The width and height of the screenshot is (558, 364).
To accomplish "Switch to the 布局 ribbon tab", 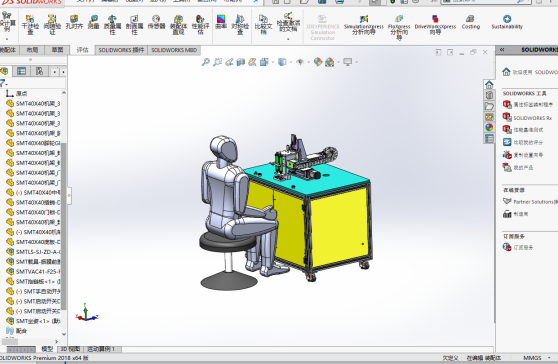I will [32, 50].
